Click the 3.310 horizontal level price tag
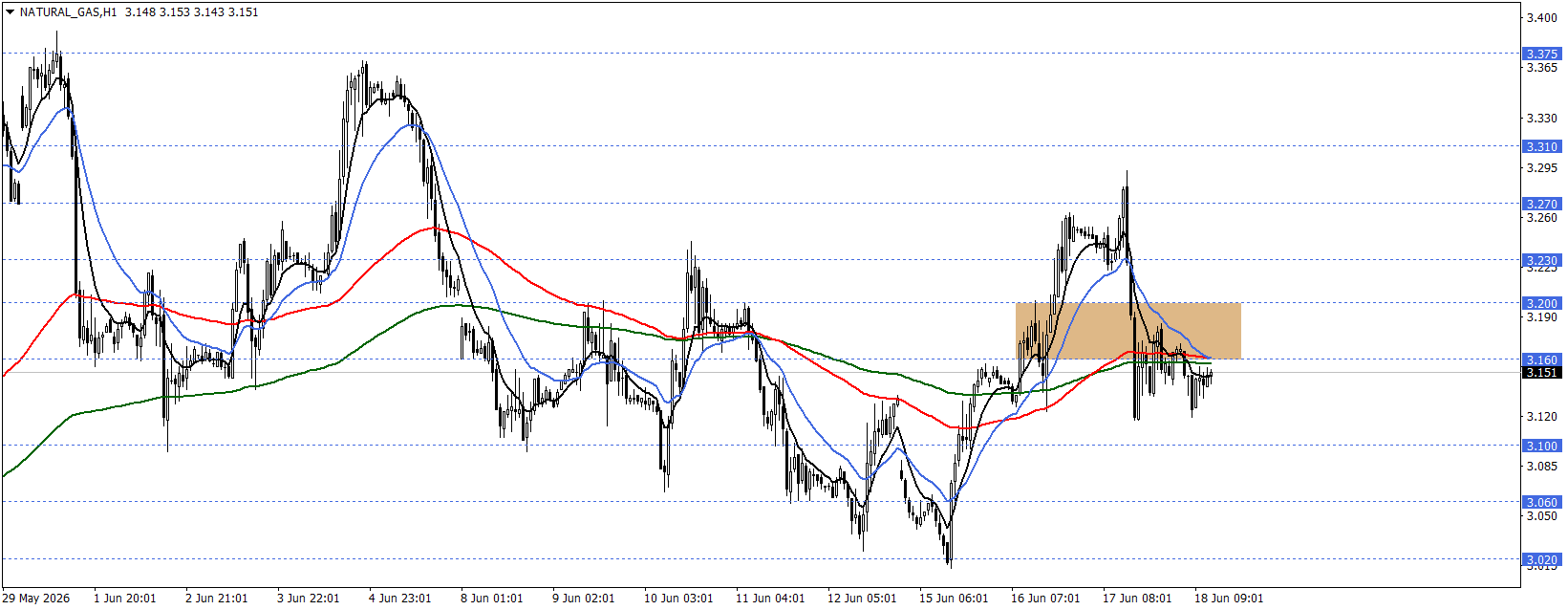1568x610 pixels. pyautogui.click(x=1541, y=146)
